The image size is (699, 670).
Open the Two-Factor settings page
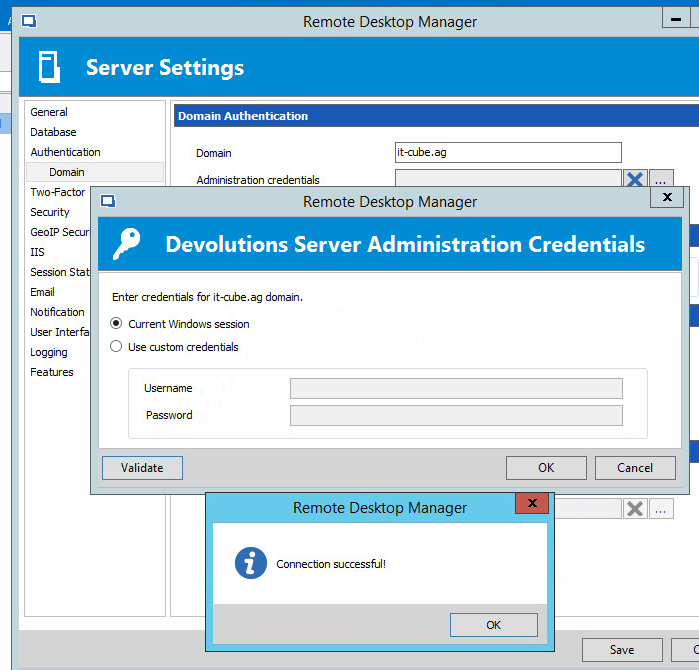point(58,192)
